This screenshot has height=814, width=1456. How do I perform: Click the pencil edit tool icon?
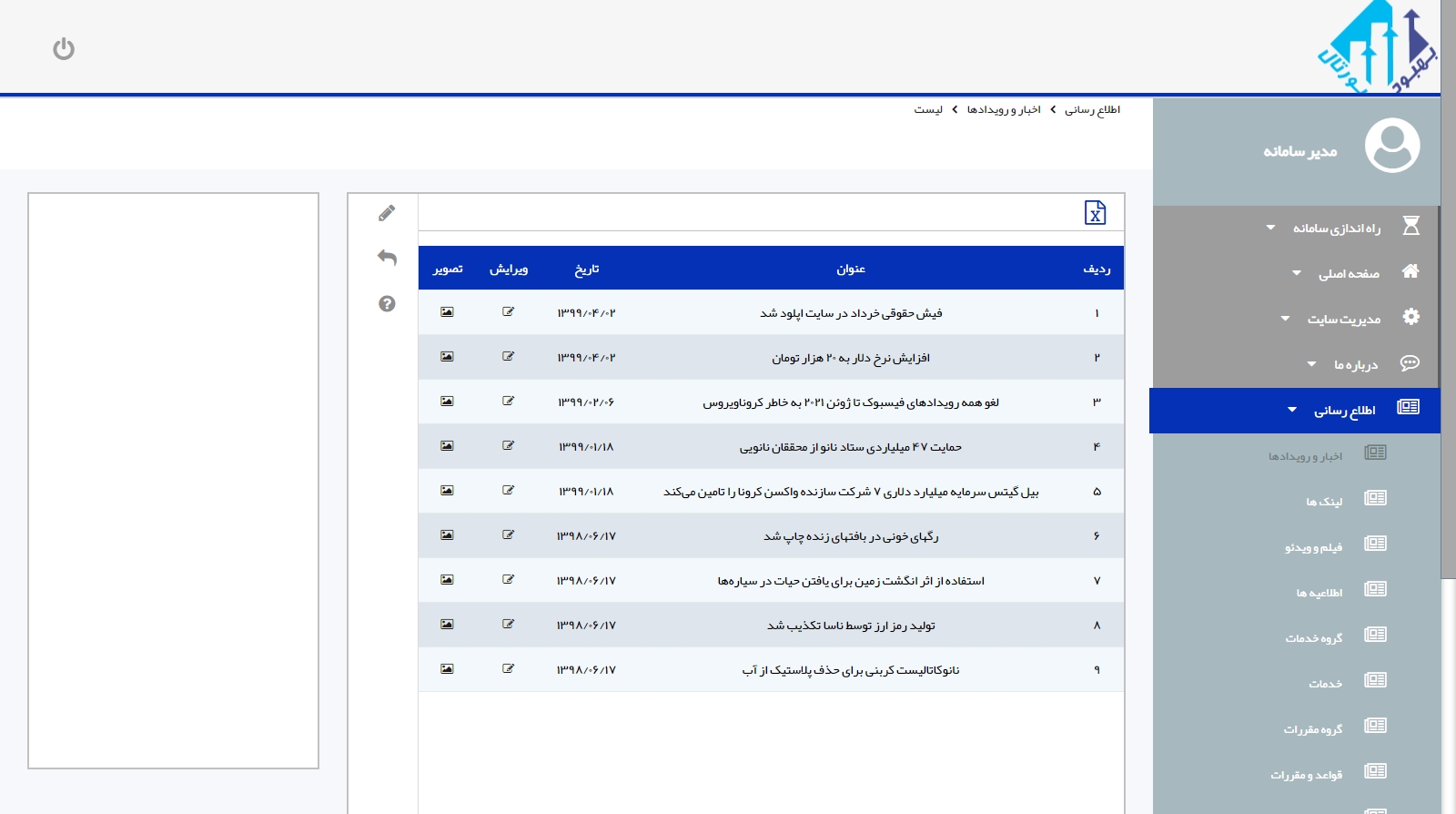(x=387, y=213)
